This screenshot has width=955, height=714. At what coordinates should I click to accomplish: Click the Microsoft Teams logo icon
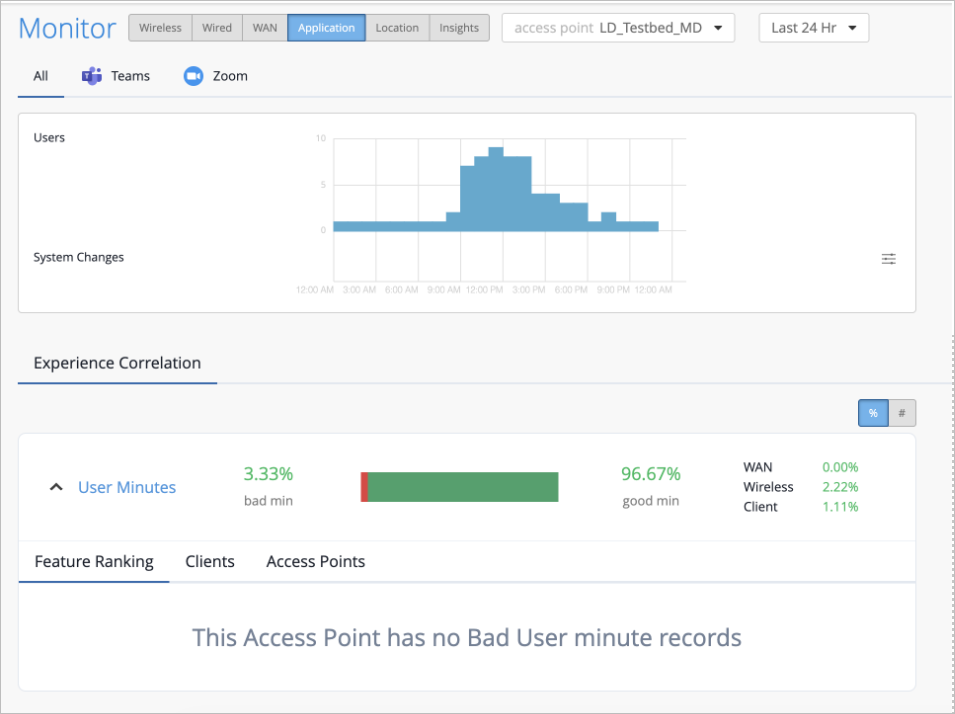[91, 76]
